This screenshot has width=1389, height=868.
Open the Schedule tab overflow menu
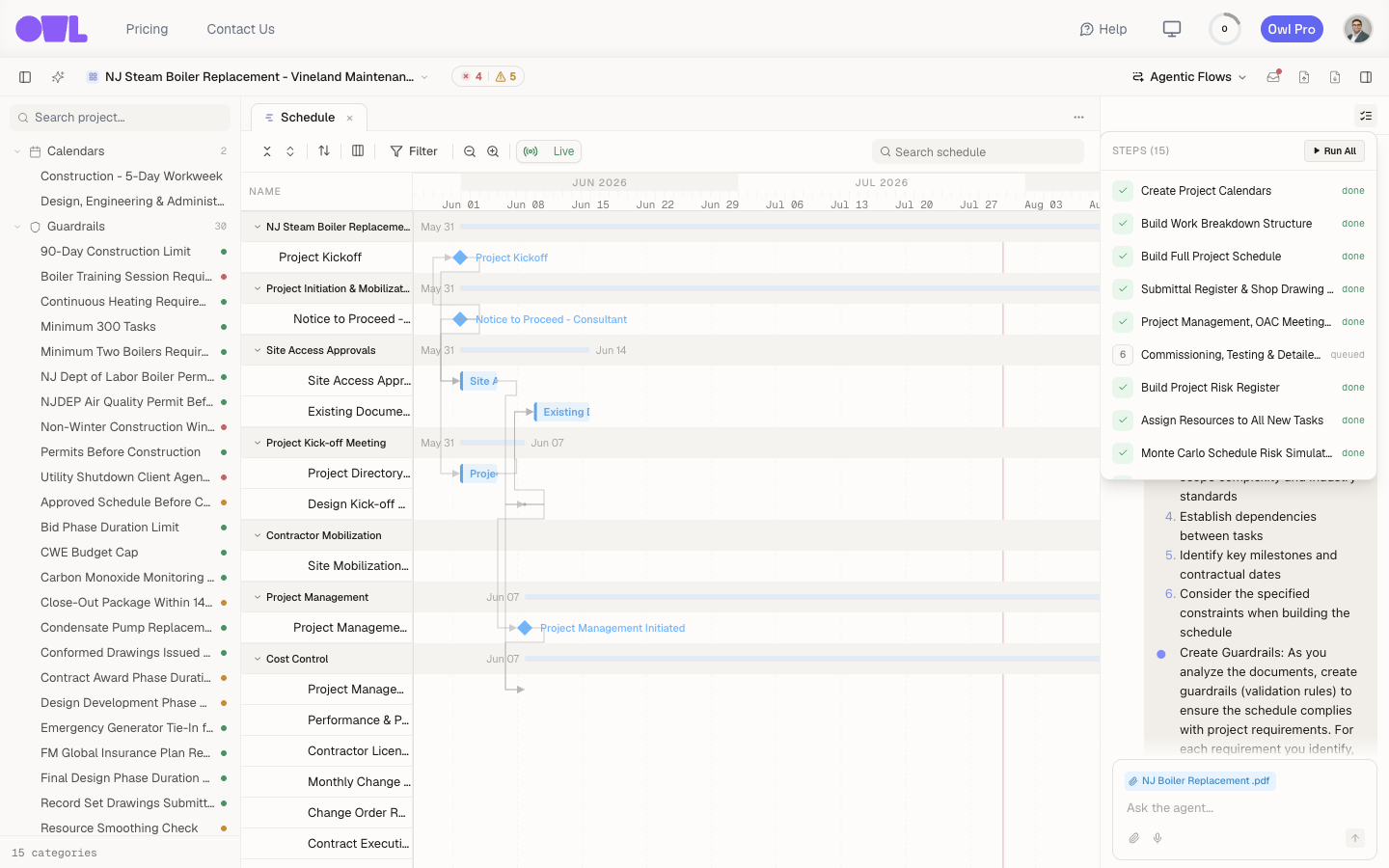tap(1078, 118)
